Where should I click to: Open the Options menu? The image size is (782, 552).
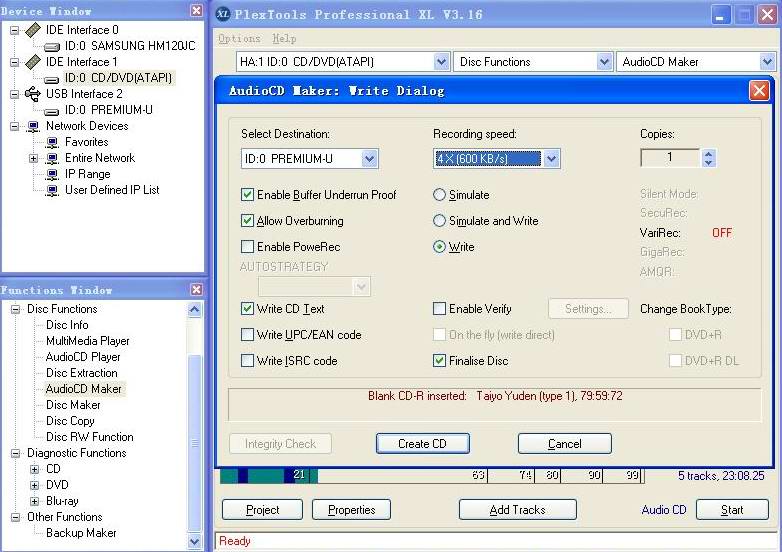(239, 38)
